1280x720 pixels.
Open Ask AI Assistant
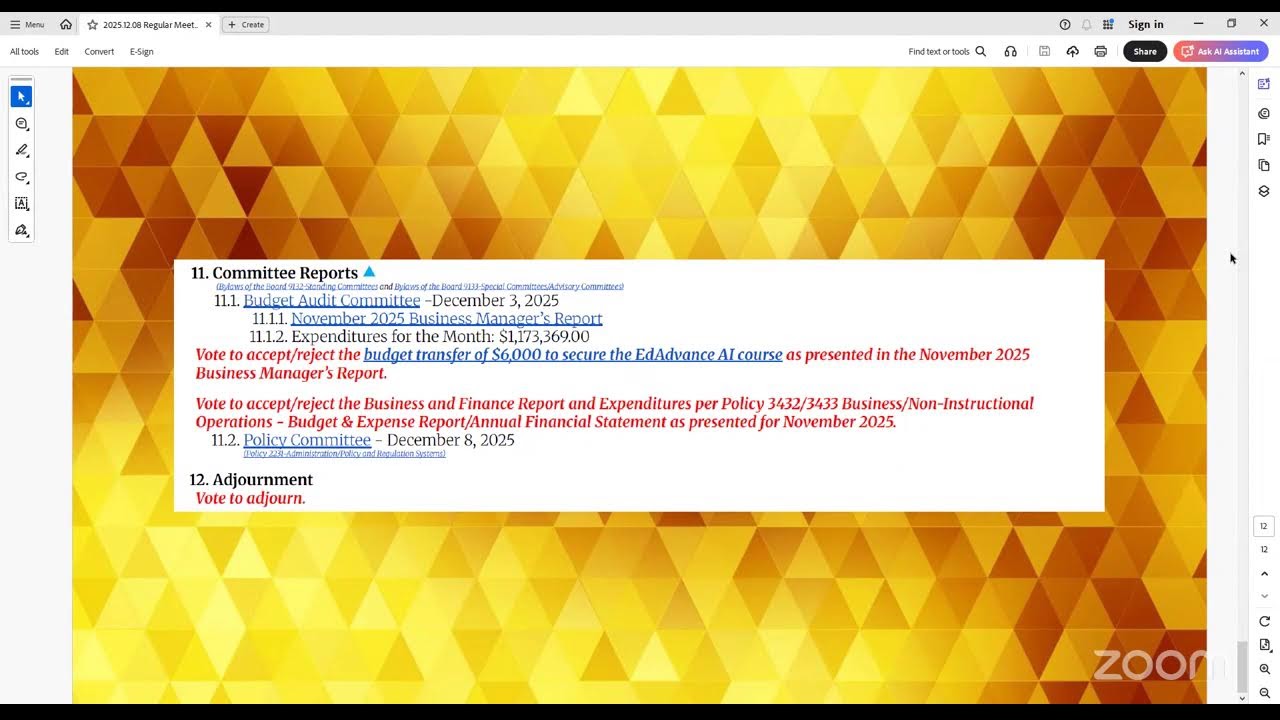(1221, 51)
